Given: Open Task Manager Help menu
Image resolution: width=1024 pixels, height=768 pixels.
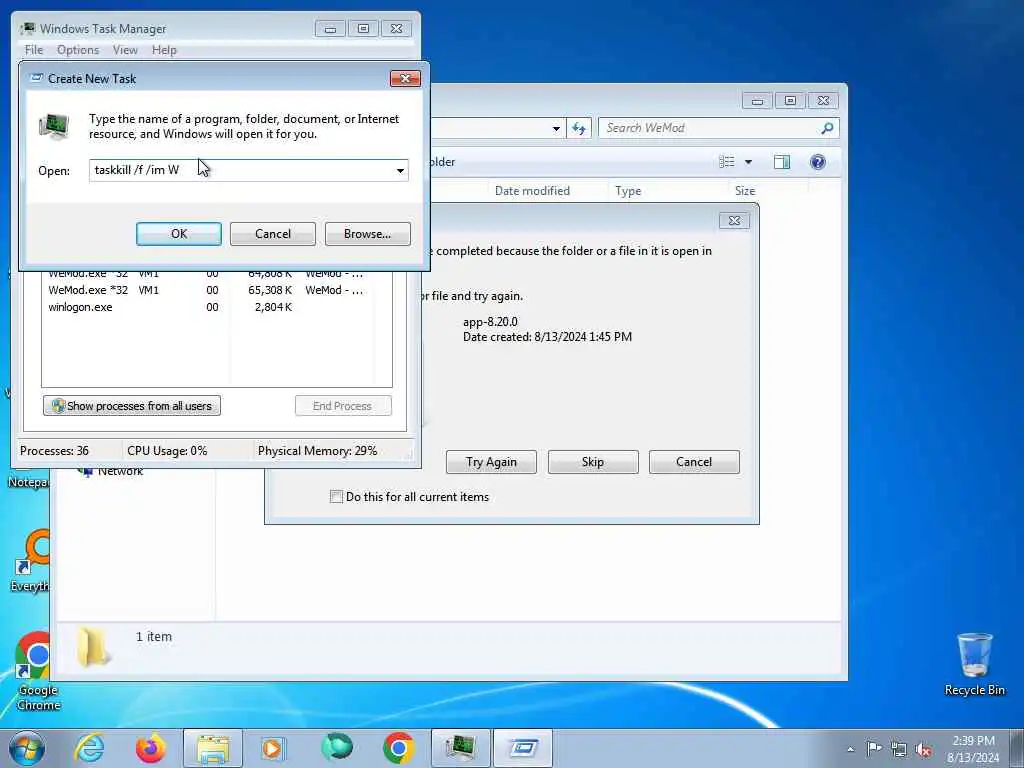Looking at the screenshot, I should click(164, 50).
